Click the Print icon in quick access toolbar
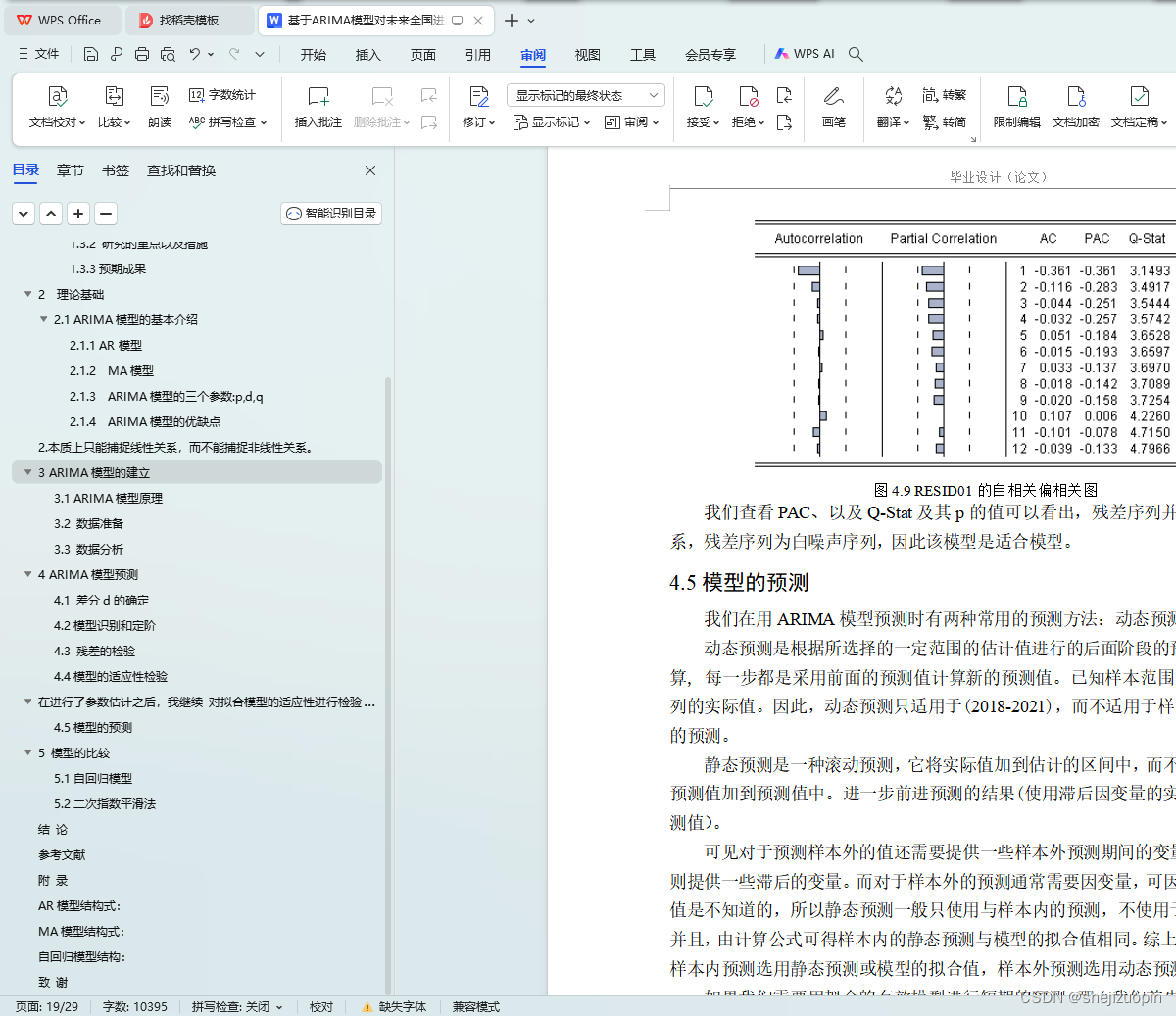The height and width of the screenshot is (1016, 1176). coord(142,54)
